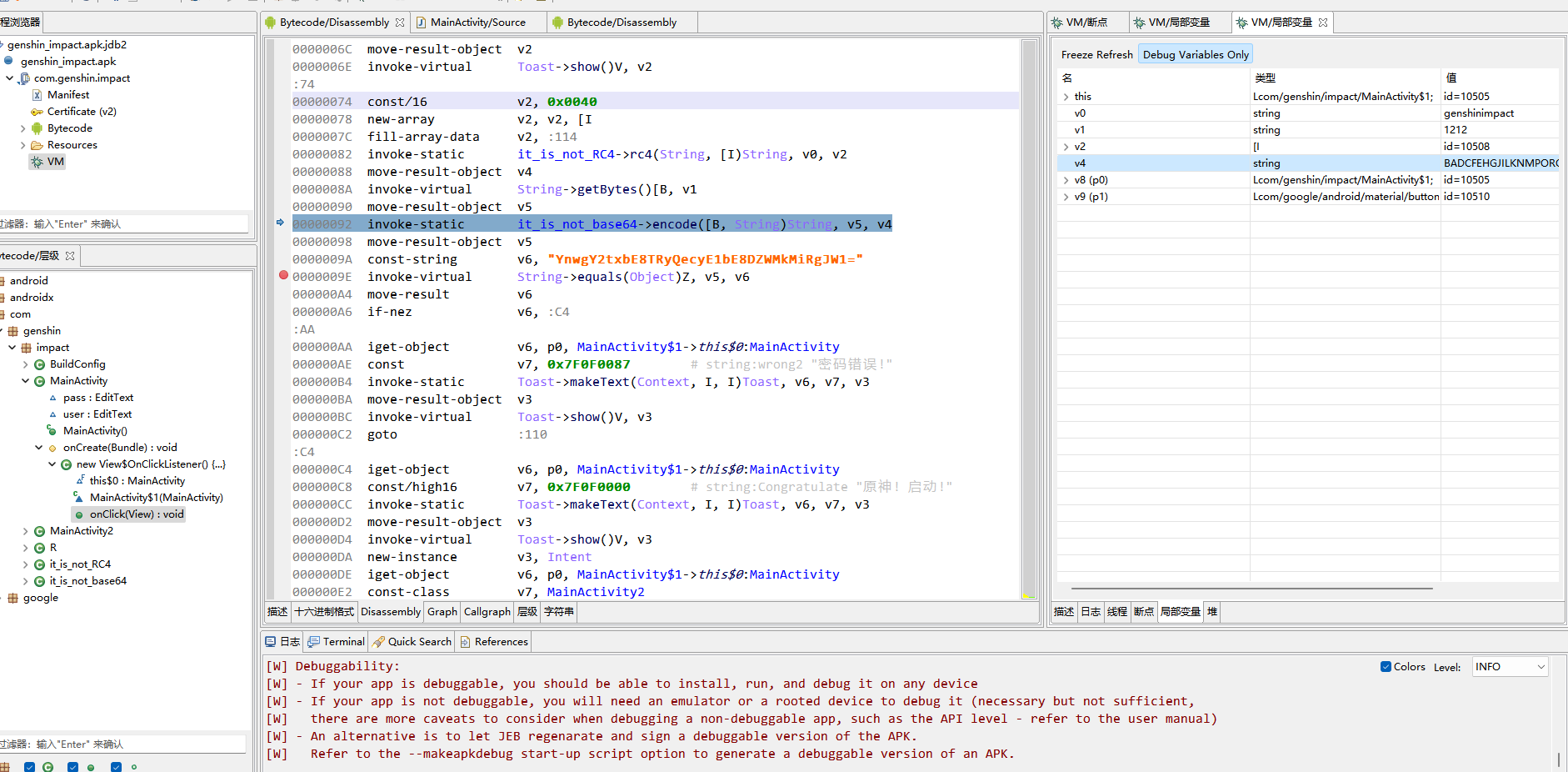Close the first Bytecode/Disassembly tab
1568x772 pixels.
[400, 23]
